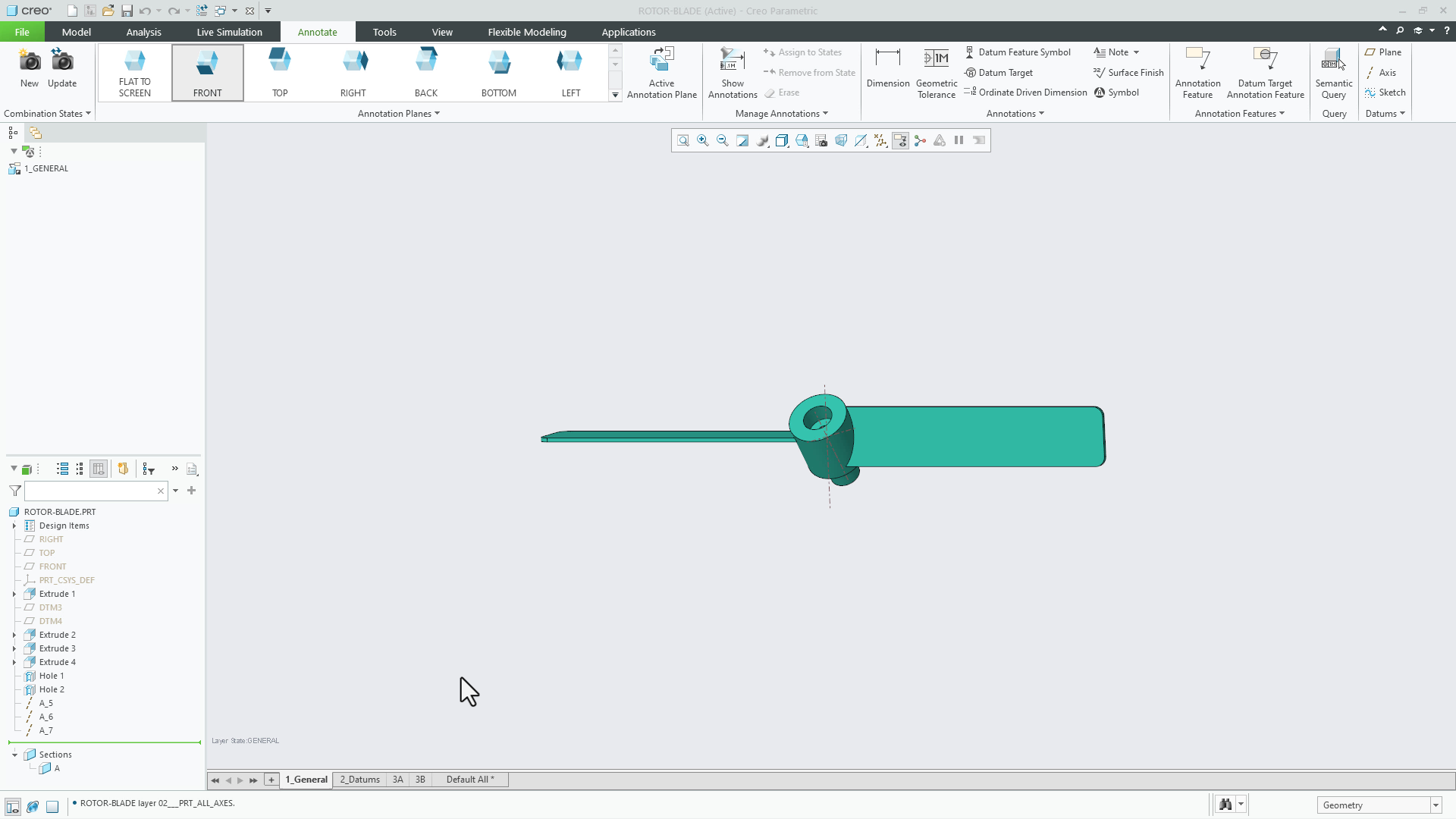The image size is (1456, 819).
Task: Toggle the layer tree display pane
Action: coord(34,132)
